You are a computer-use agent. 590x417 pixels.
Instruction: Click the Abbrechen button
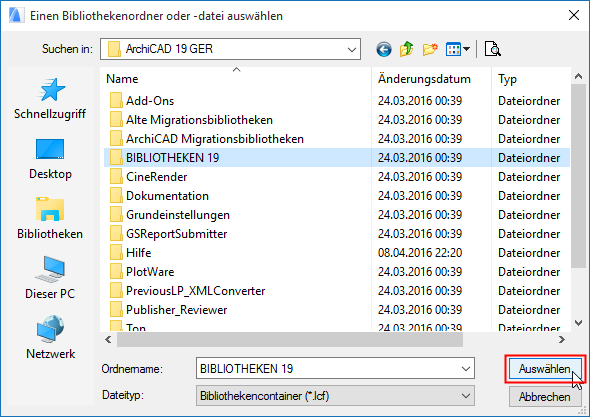pos(545,397)
